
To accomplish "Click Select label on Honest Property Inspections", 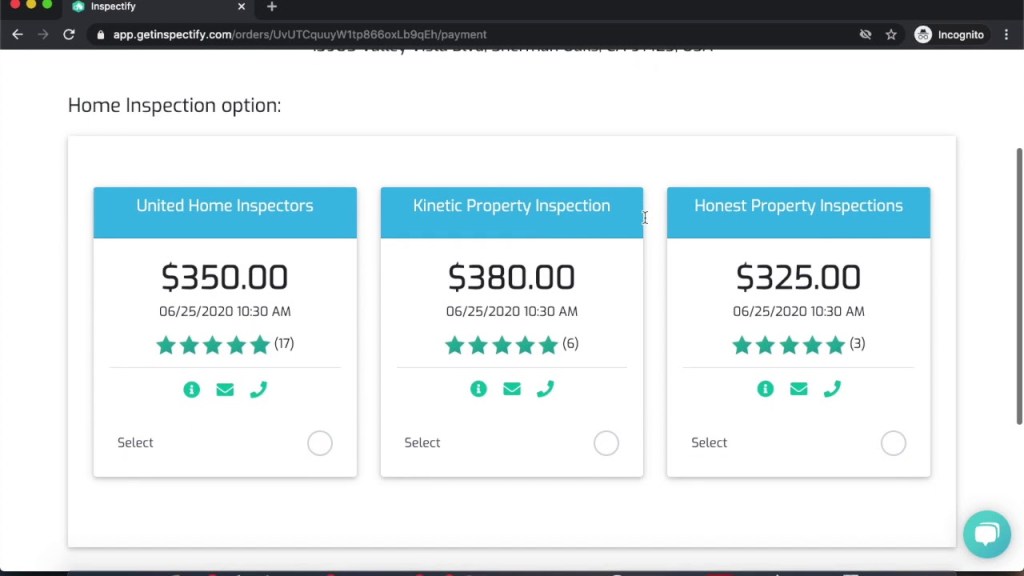I will 709,443.
